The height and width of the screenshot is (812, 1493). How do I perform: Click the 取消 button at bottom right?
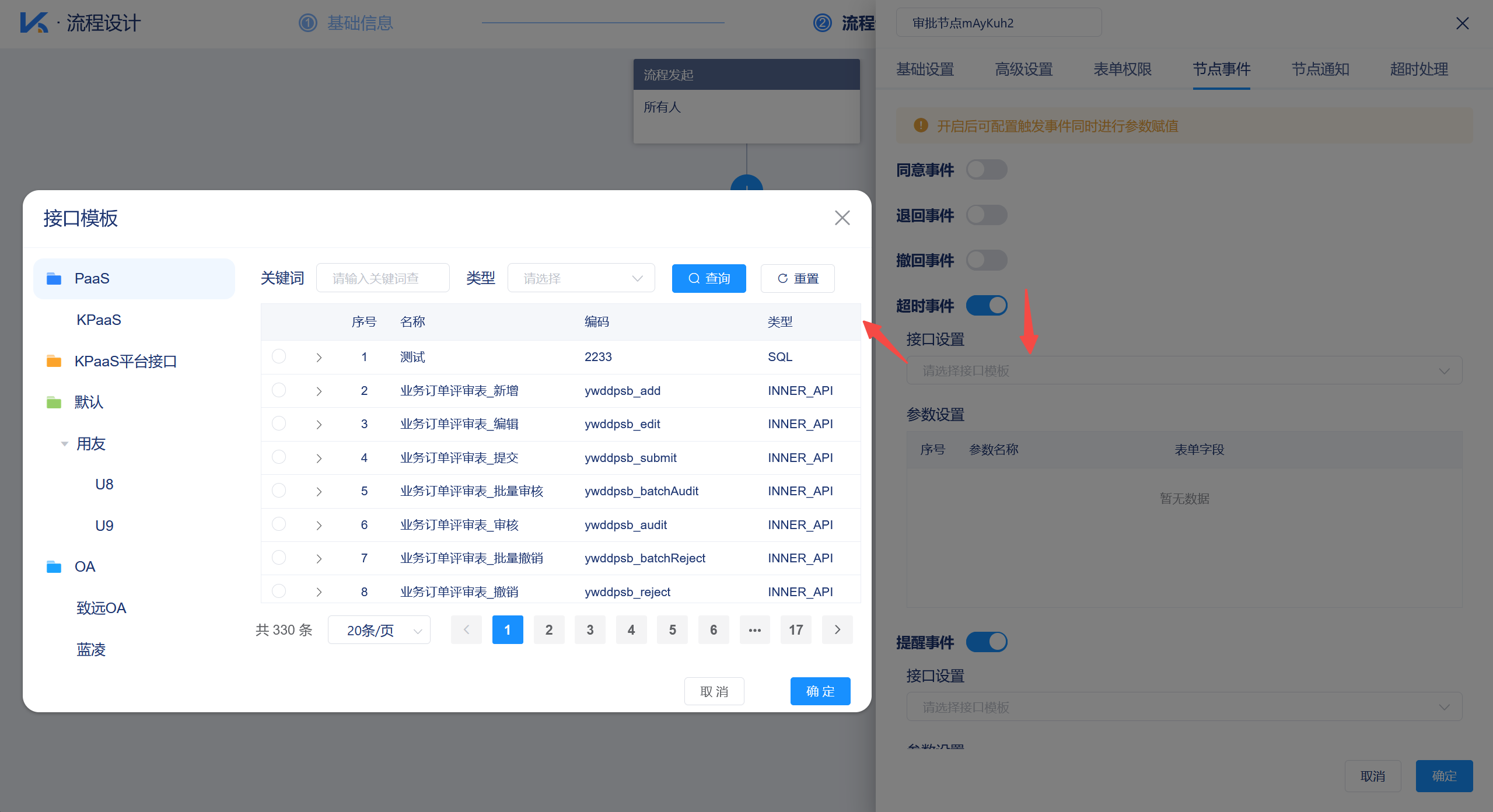(x=1372, y=776)
